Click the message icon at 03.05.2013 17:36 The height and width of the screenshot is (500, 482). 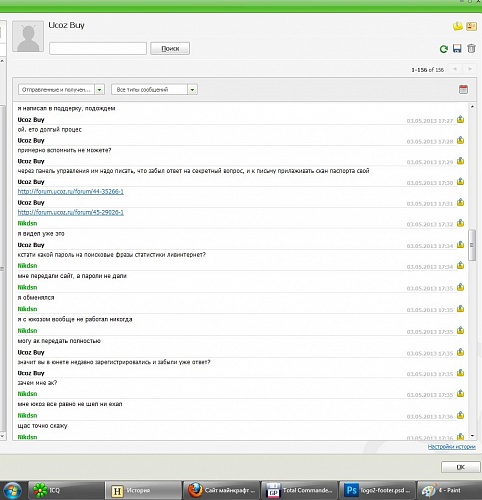460,415
